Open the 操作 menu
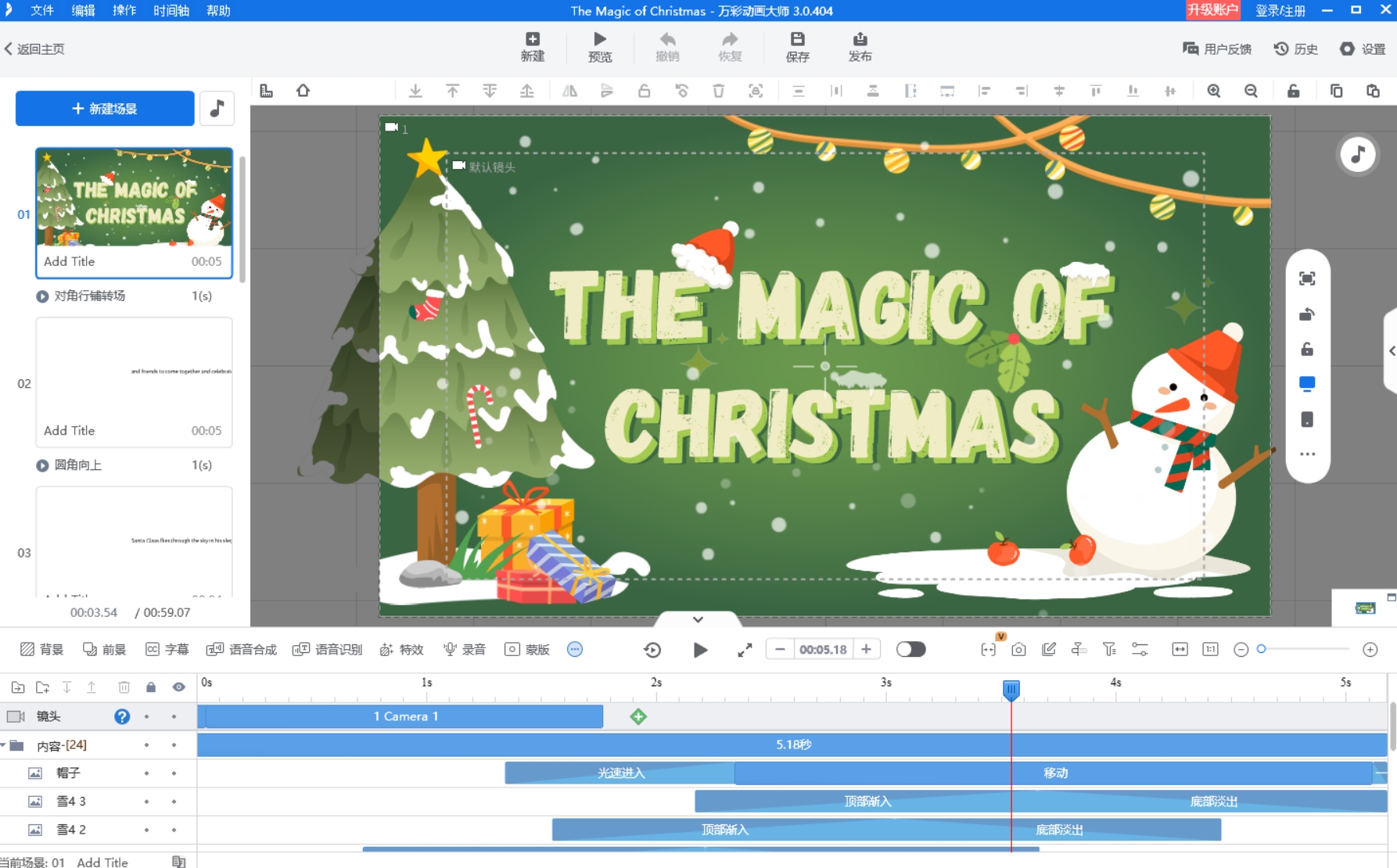The width and height of the screenshot is (1397, 868). click(x=124, y=10)
